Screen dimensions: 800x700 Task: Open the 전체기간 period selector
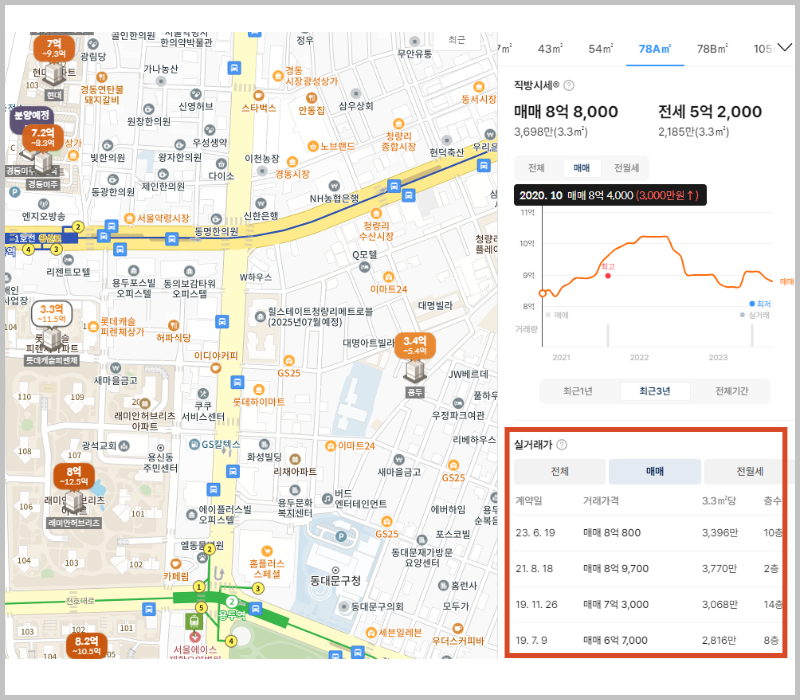coord(735,390)
